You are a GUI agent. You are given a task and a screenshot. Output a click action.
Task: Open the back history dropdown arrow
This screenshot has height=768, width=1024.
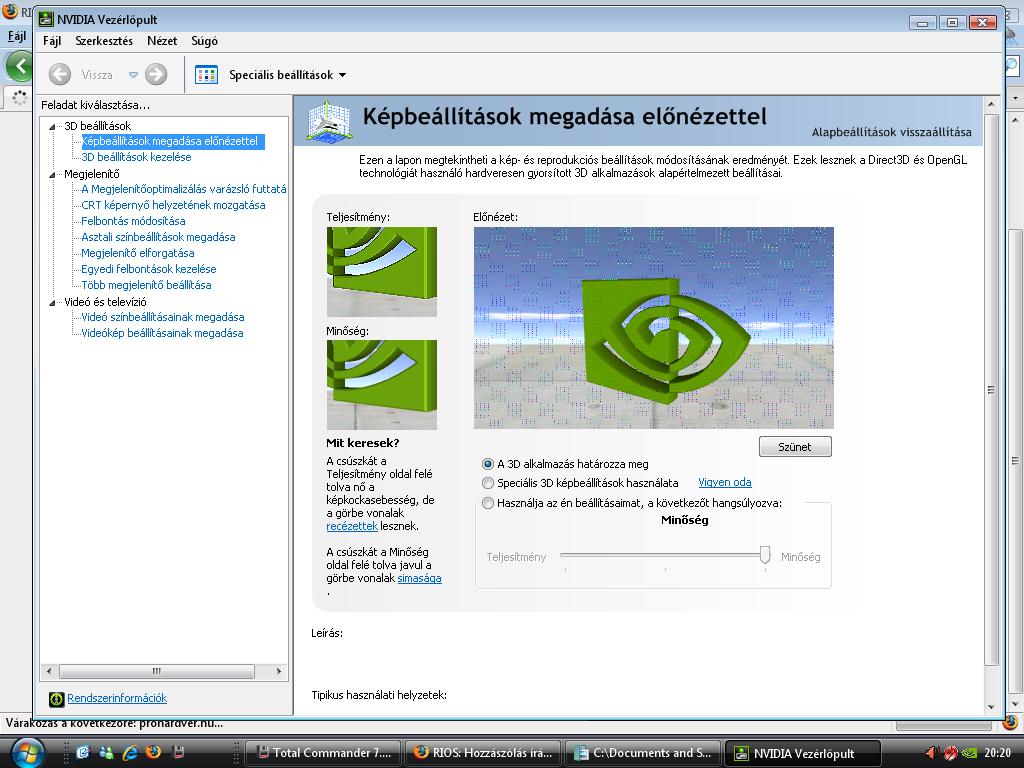click(x=133, y=75)
